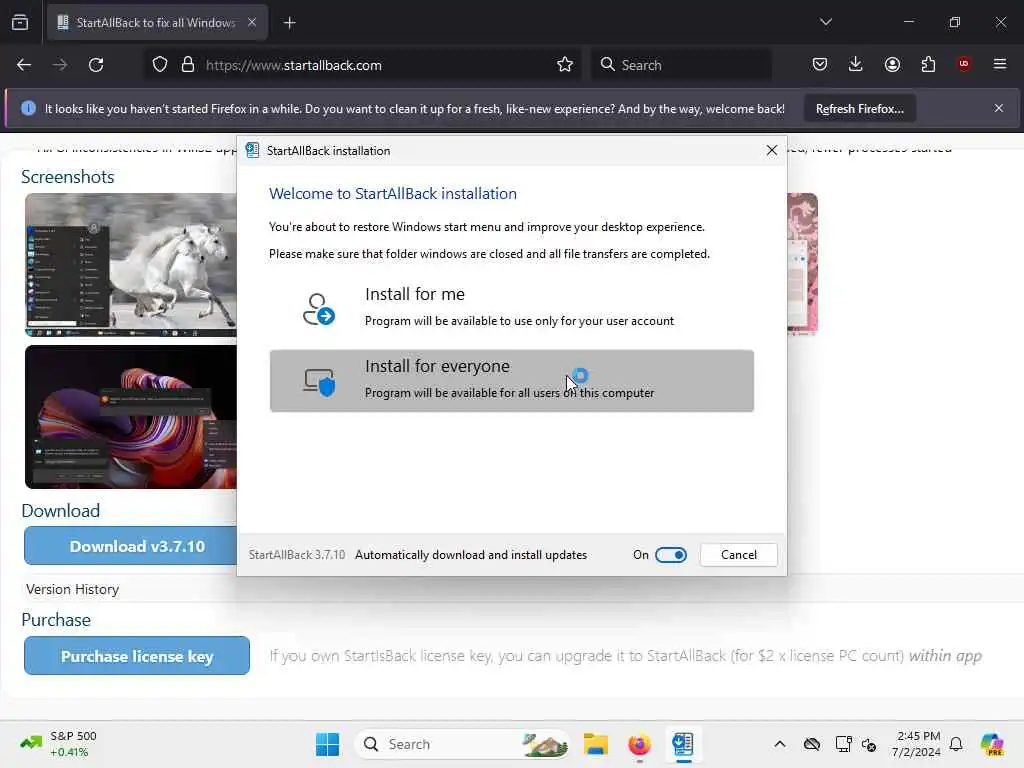Open Save to Pocket button
This screenshot has width=1024, height=768.
point(820,64)
